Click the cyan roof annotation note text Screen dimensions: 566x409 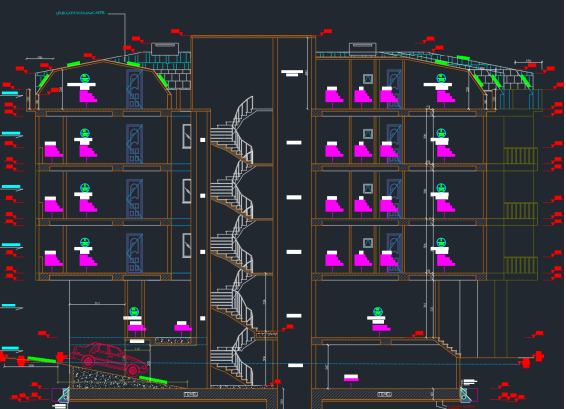click(80, 13)
